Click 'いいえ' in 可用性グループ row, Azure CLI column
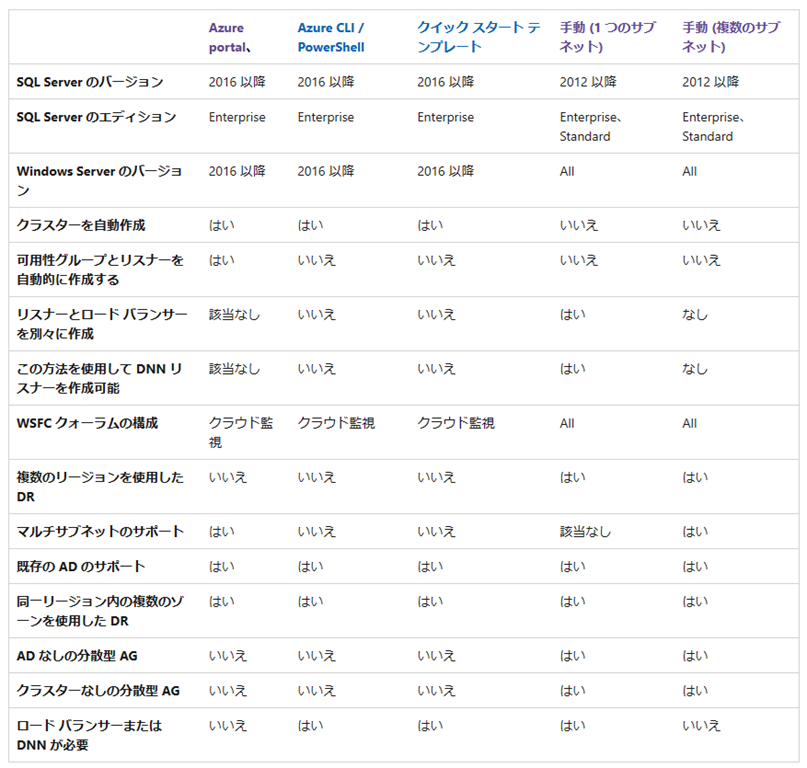Screen dimensions: 807x768 click(x=317, y=260)
